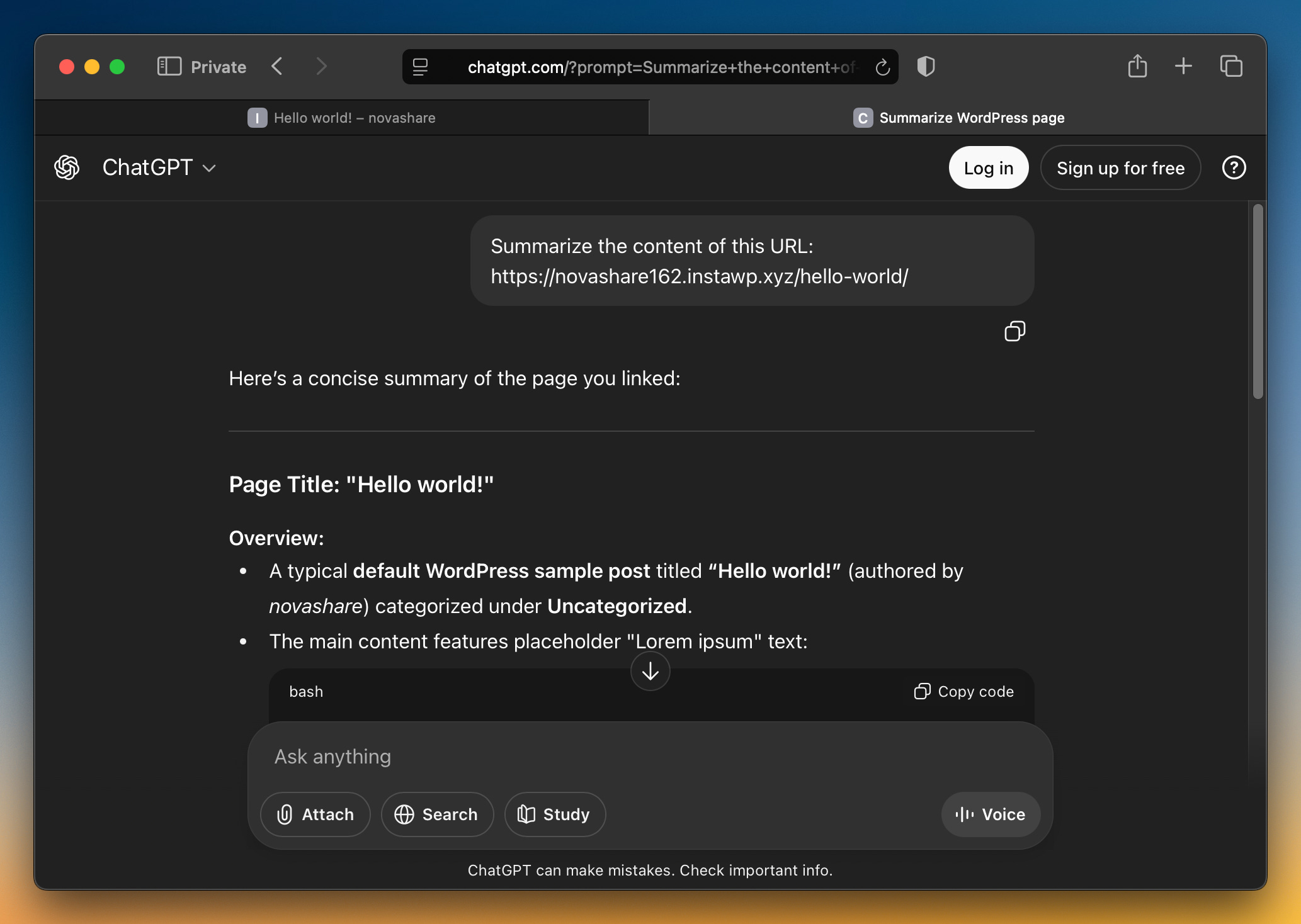Viewport: 1301px width, 924px height.
Task: Click the ChatGPT logo icon
Action: 67,167
